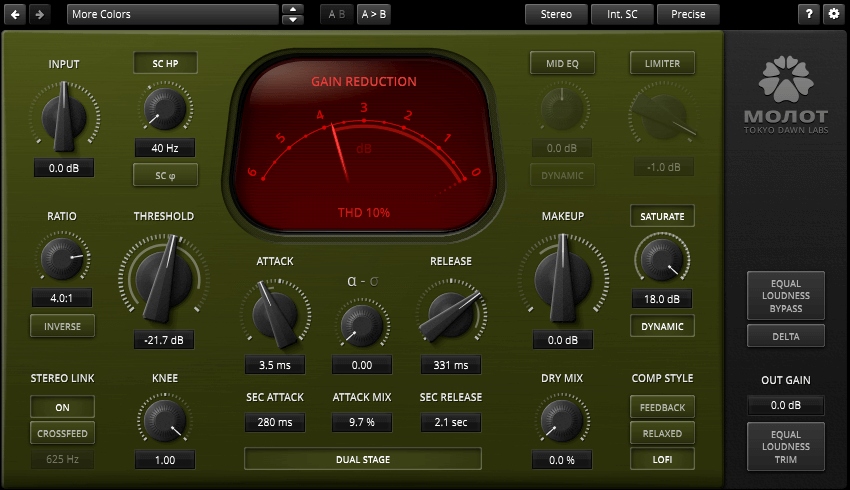Open the settings gear icon
Screen dimensions: 850x490
click(x=834, y=14)
